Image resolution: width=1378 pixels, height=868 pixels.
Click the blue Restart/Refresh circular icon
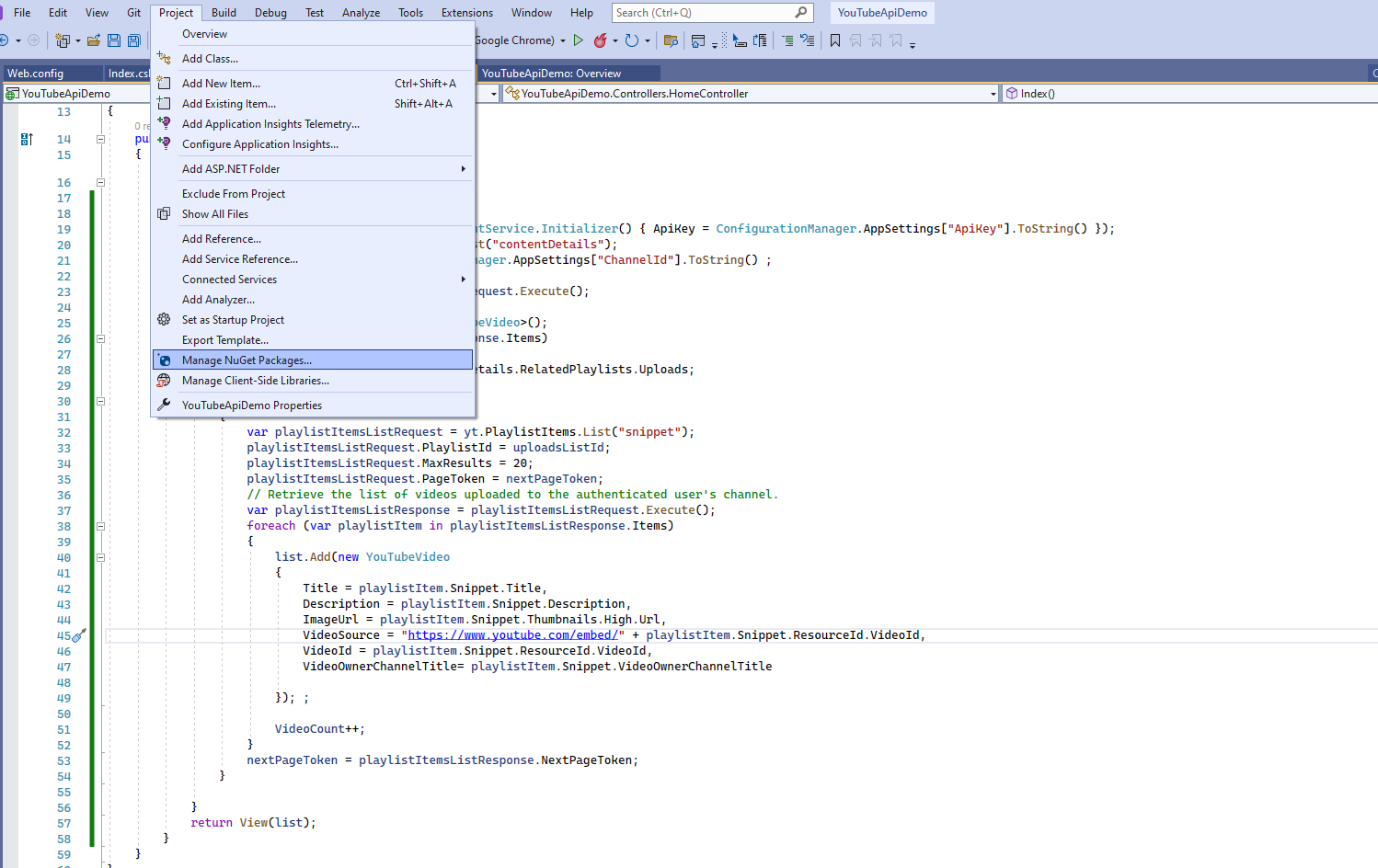[632, 40]
